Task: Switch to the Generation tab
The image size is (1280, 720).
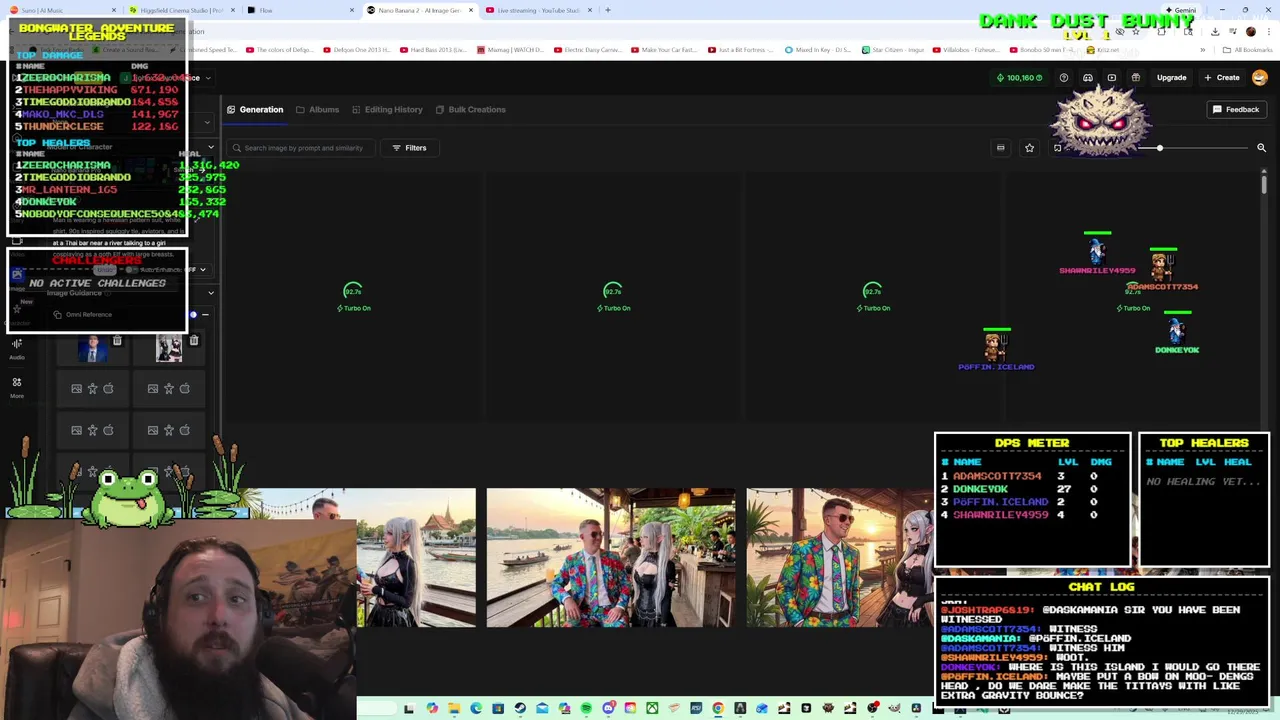Action: click(x=255, y=109)
